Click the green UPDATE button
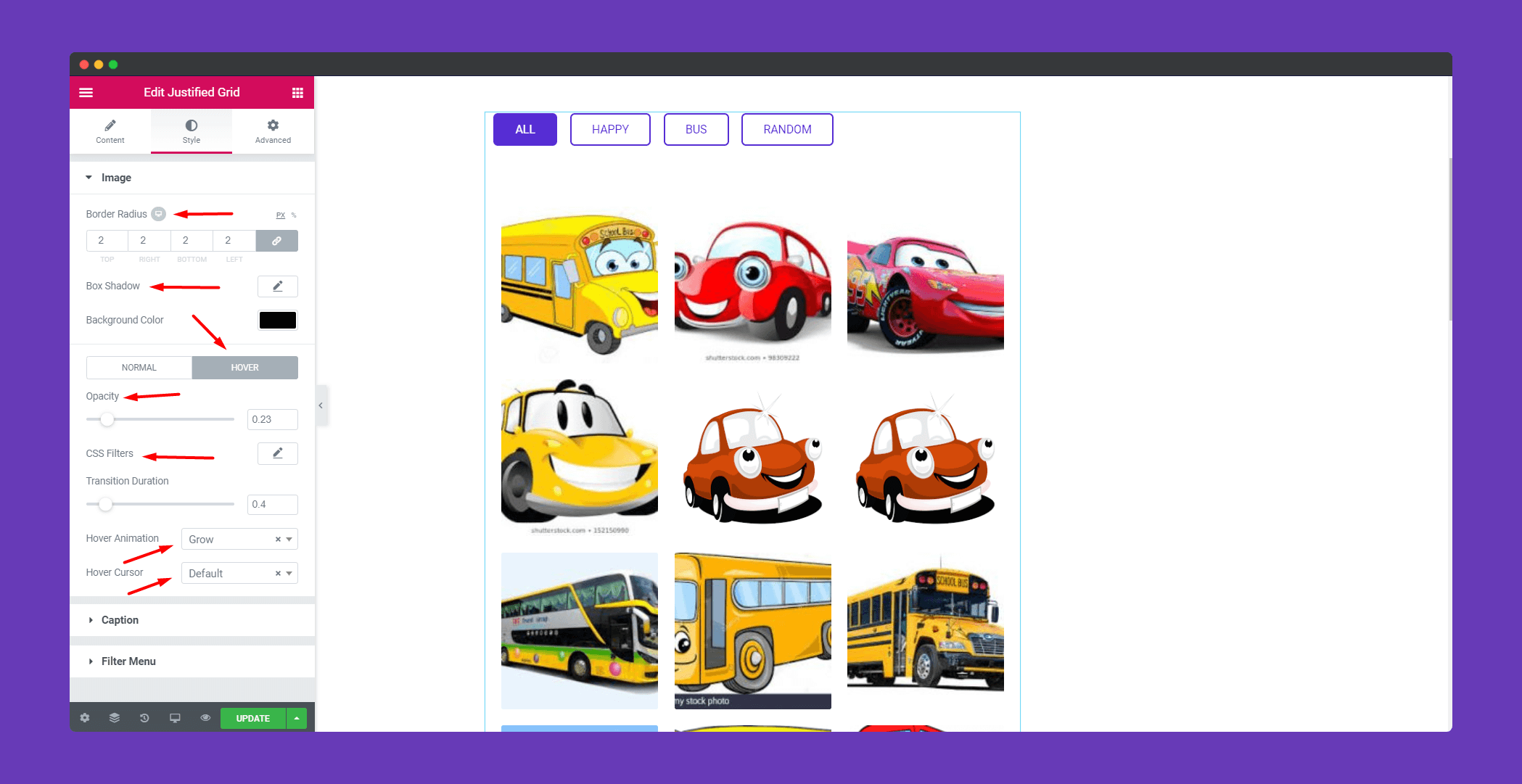1522x784 pixels. [253, 718]
